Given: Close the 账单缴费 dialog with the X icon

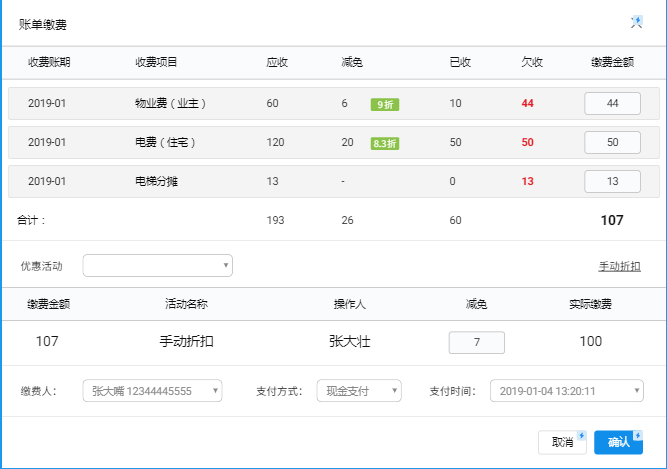Looking at the screenshot, I should 636,22.
